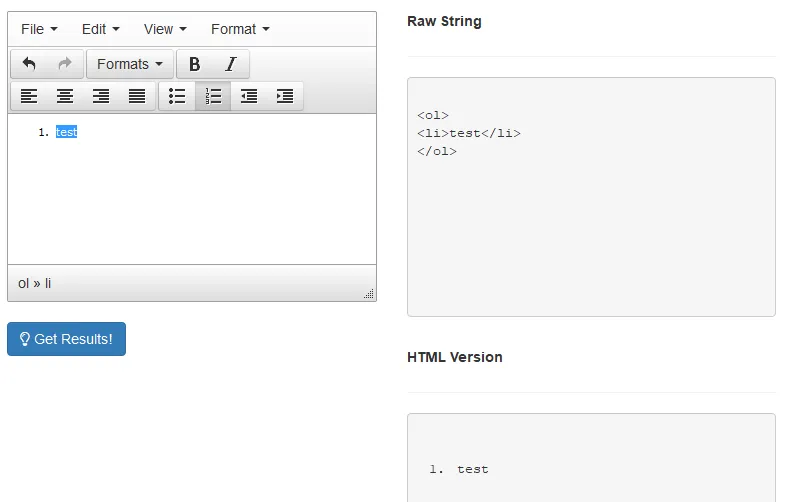Toggle the numbered list button
This screenshot has width=790, height=502.
213,96
